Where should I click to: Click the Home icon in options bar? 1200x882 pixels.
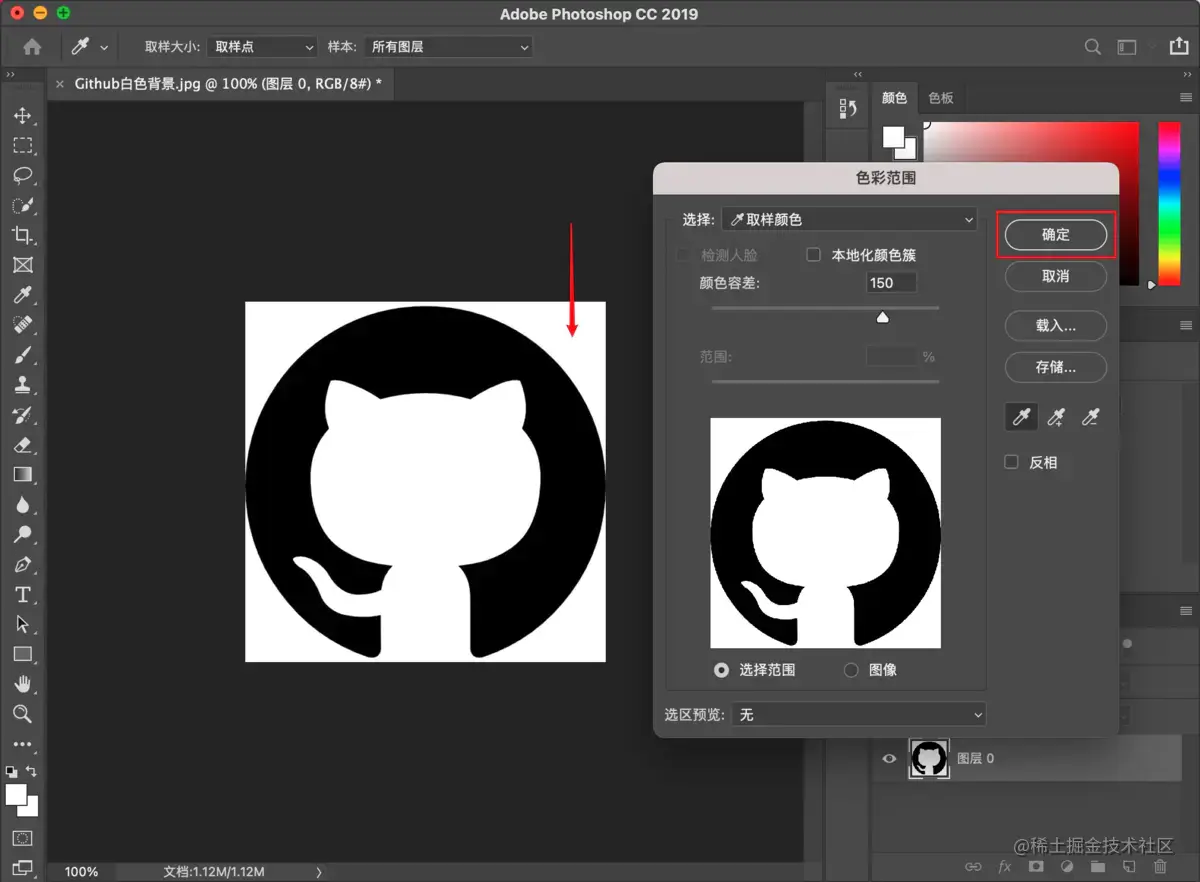tap(32, 47)
